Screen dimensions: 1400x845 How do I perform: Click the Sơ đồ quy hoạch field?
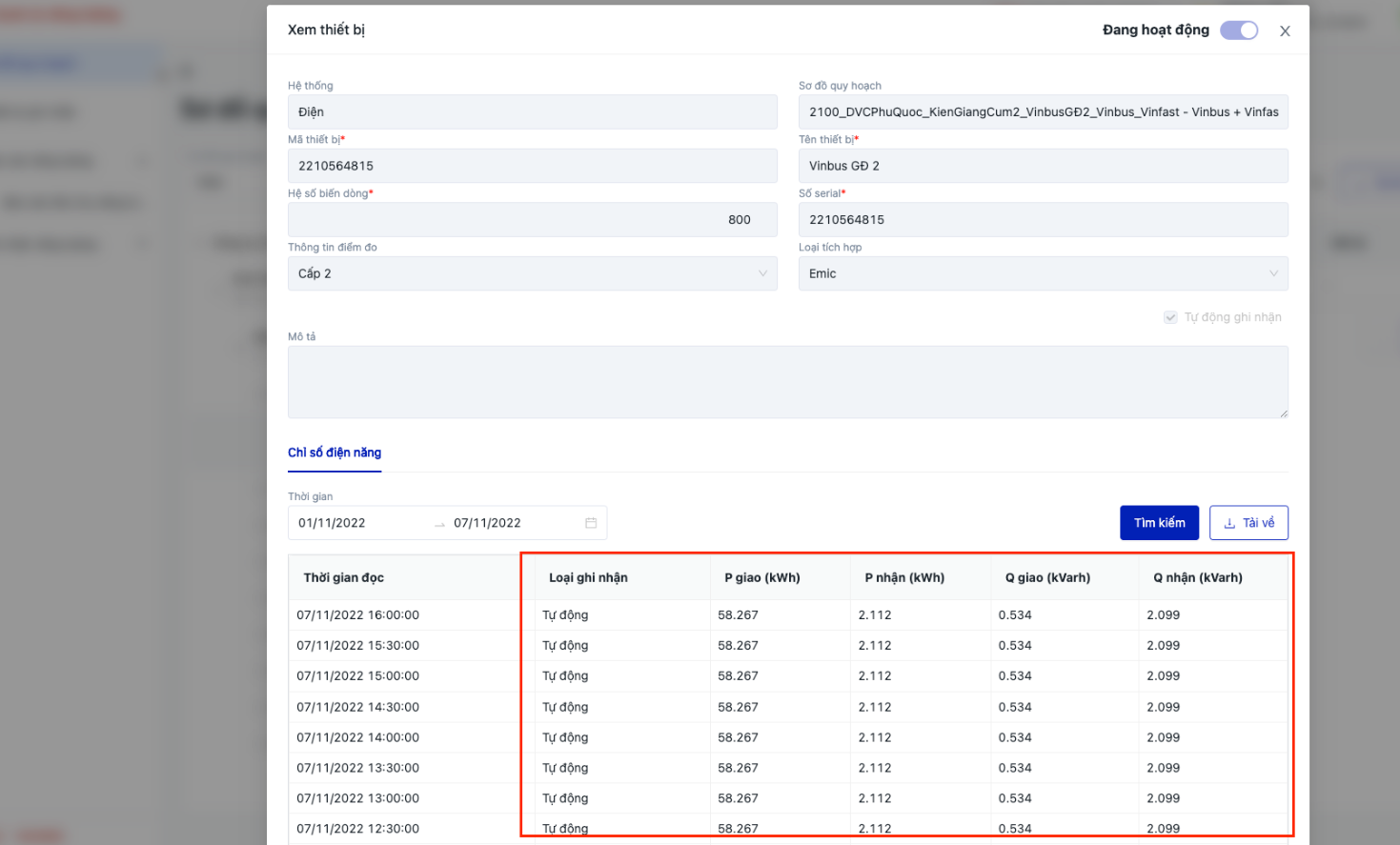click(1043, 112)
